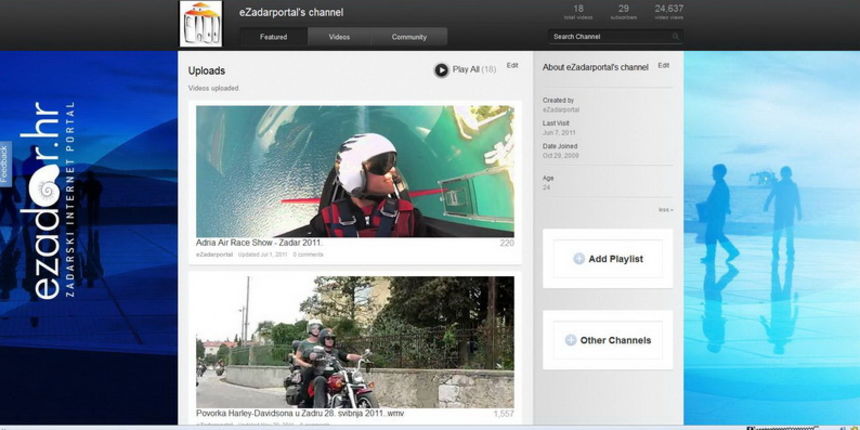Click the magnifier icon in Search Channel
This screenshot has height=430, width=860.
[x=676, y=37]
